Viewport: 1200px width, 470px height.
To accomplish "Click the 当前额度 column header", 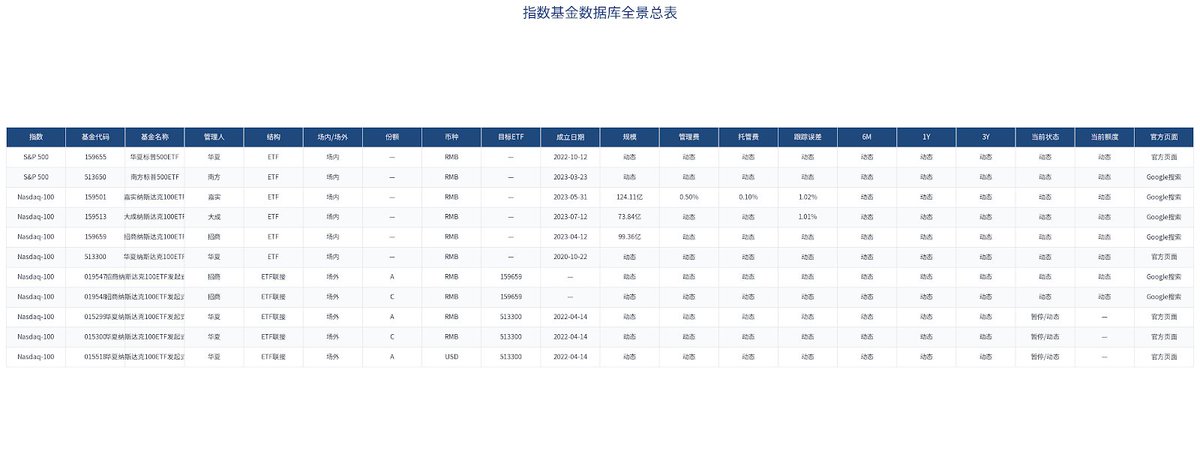I will click(1104, 137).
